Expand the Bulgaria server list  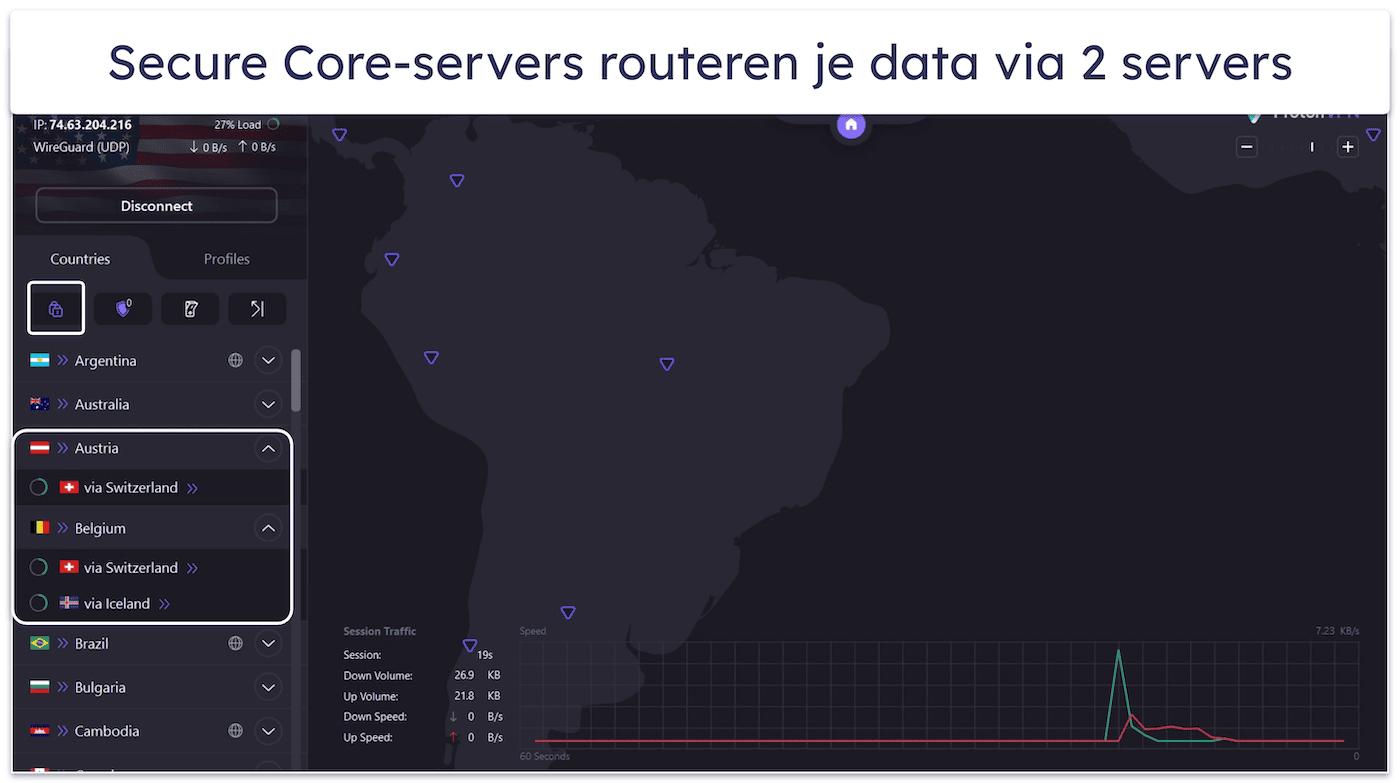pyautogui.click(x=268, y=687)
